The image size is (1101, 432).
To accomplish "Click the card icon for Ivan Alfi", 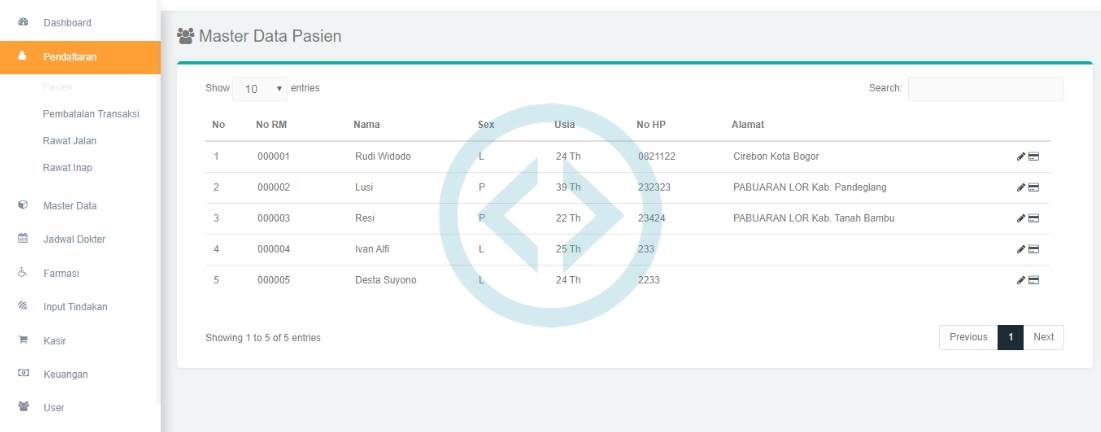I will [1033, 250].
